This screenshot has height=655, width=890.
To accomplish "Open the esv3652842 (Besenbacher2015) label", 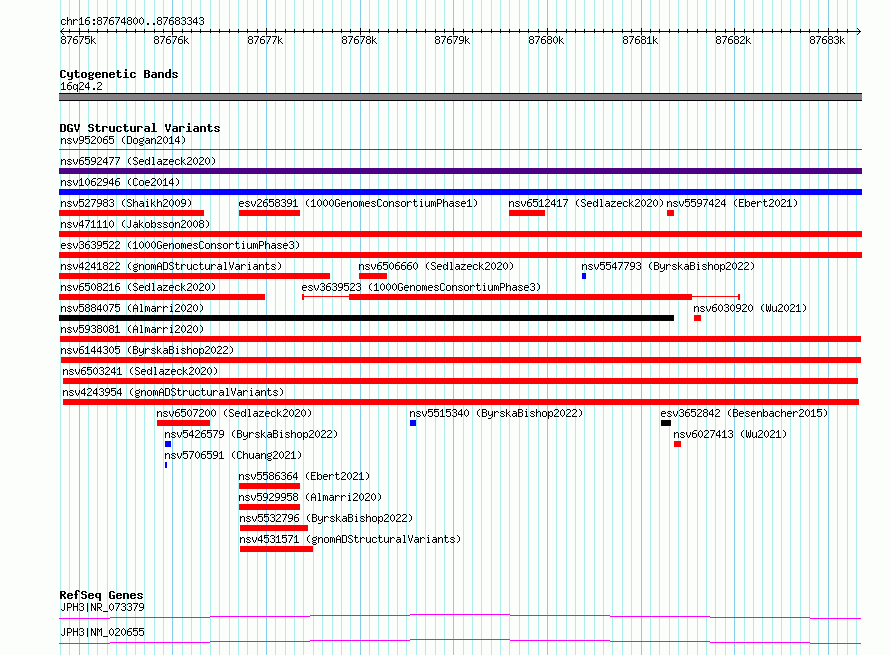I will [744, 413].
